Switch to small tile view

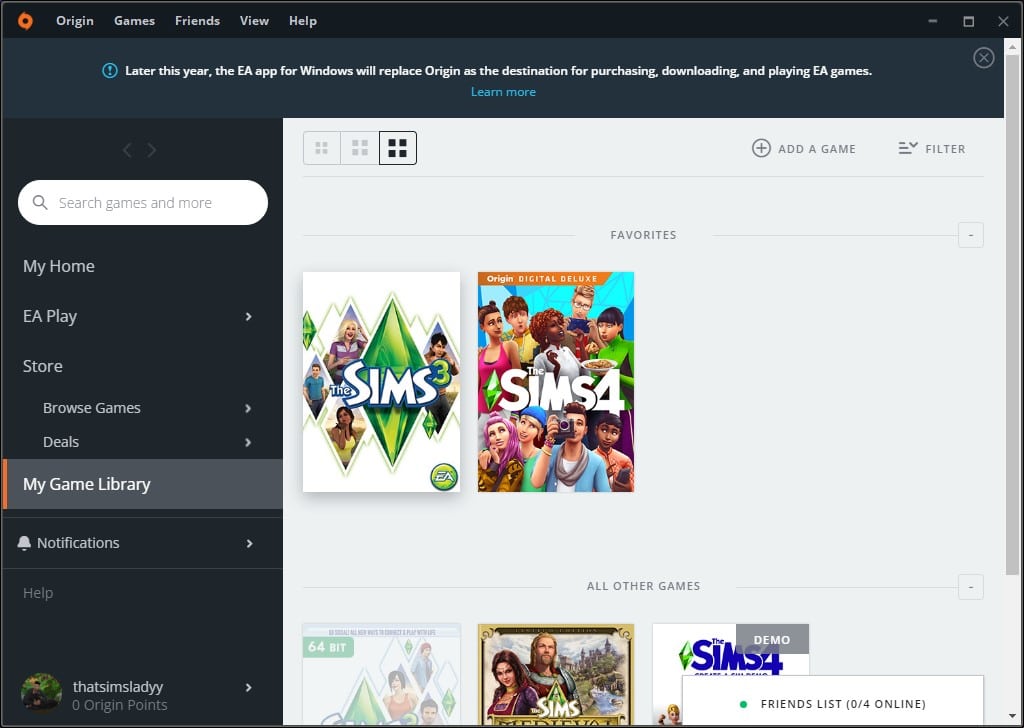(x=321, y=148)
